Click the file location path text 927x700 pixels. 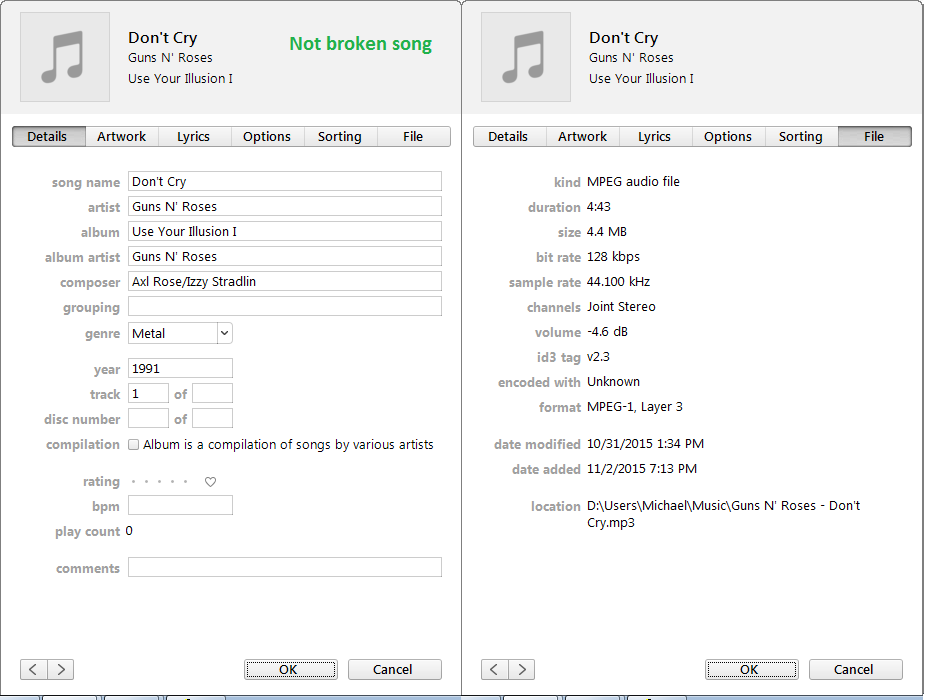point(723,514)
